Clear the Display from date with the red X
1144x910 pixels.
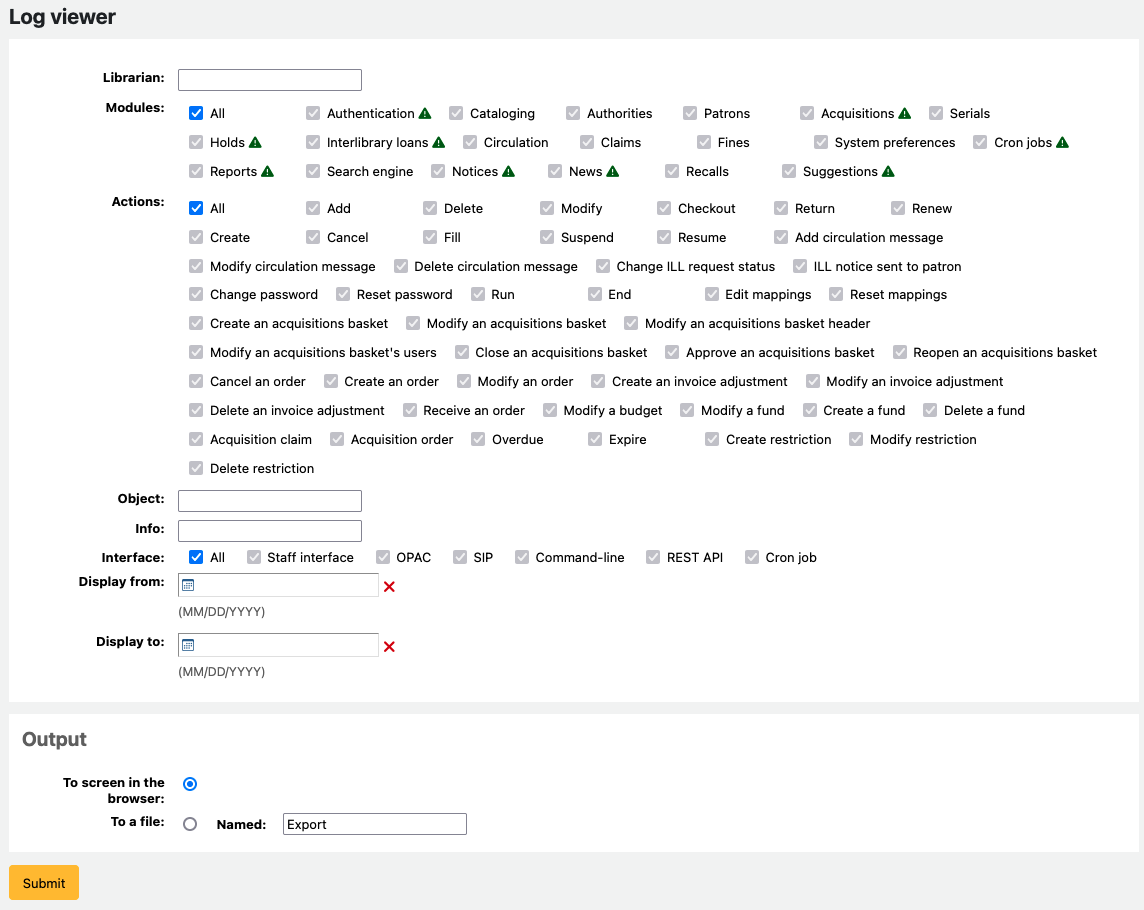(x=389, y=587)
